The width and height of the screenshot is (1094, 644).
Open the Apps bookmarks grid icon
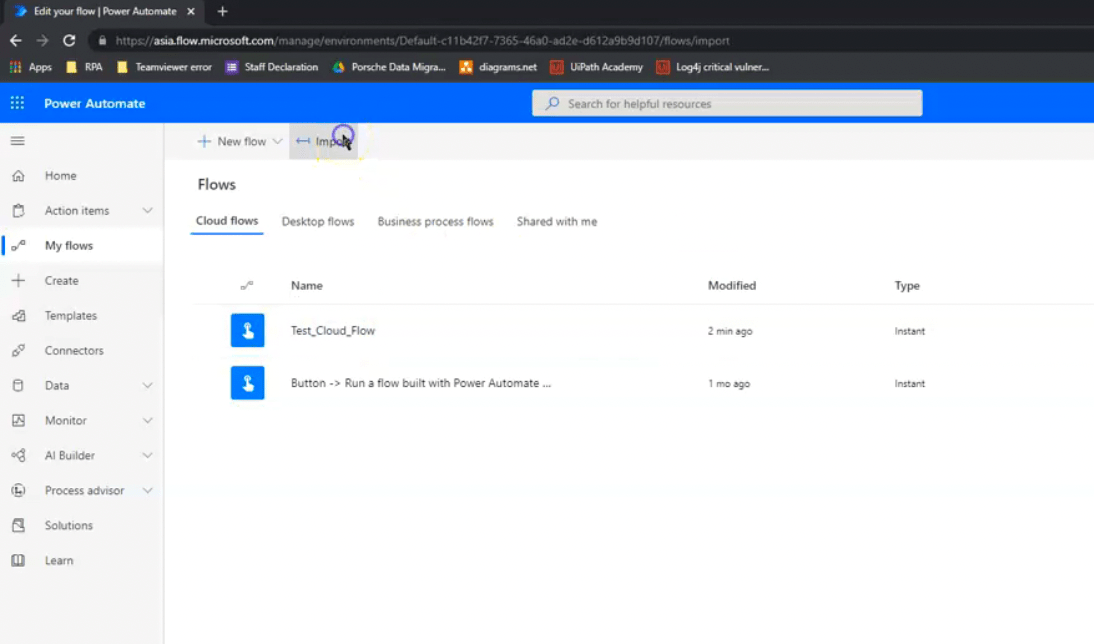coord(15,67)
